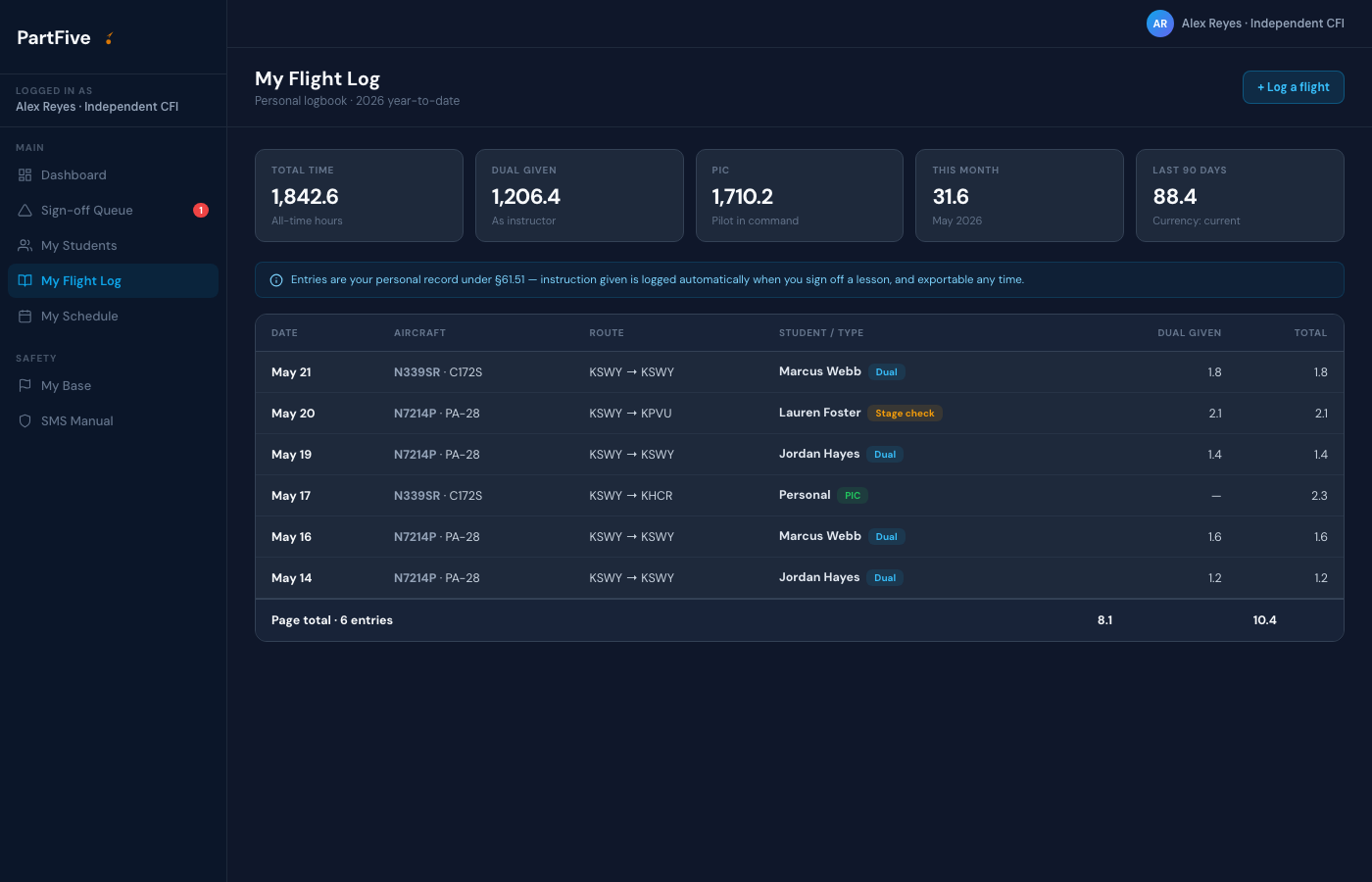The width and height of the screenshot is (1372, 882).
Task: Click the May 16 date cell
Action: (x=291, y=537)
